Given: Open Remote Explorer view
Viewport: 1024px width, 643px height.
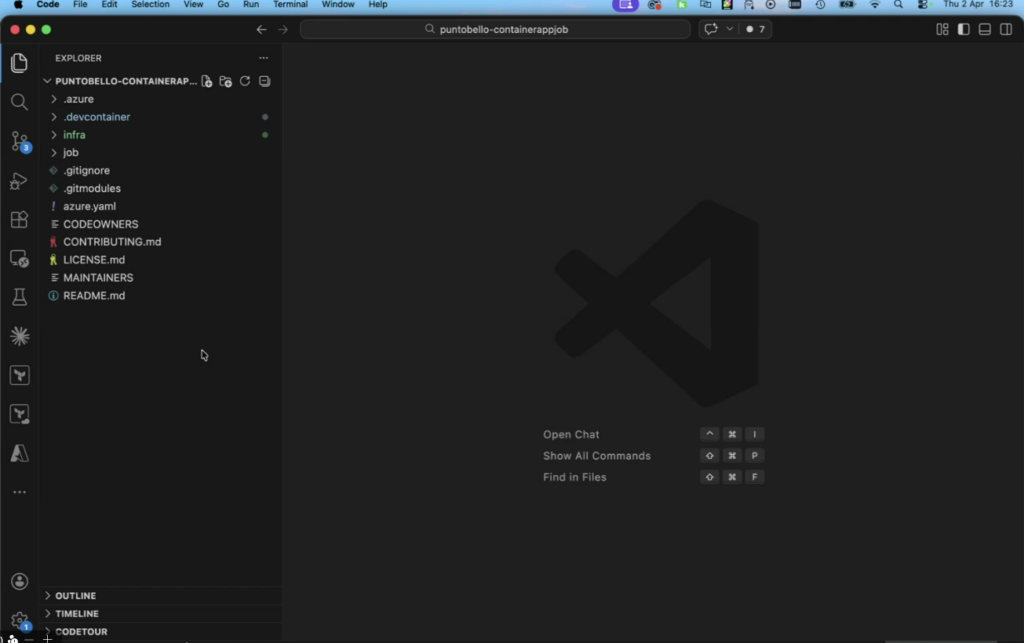Looking at the screenshot, I should [x=19, y=259].
